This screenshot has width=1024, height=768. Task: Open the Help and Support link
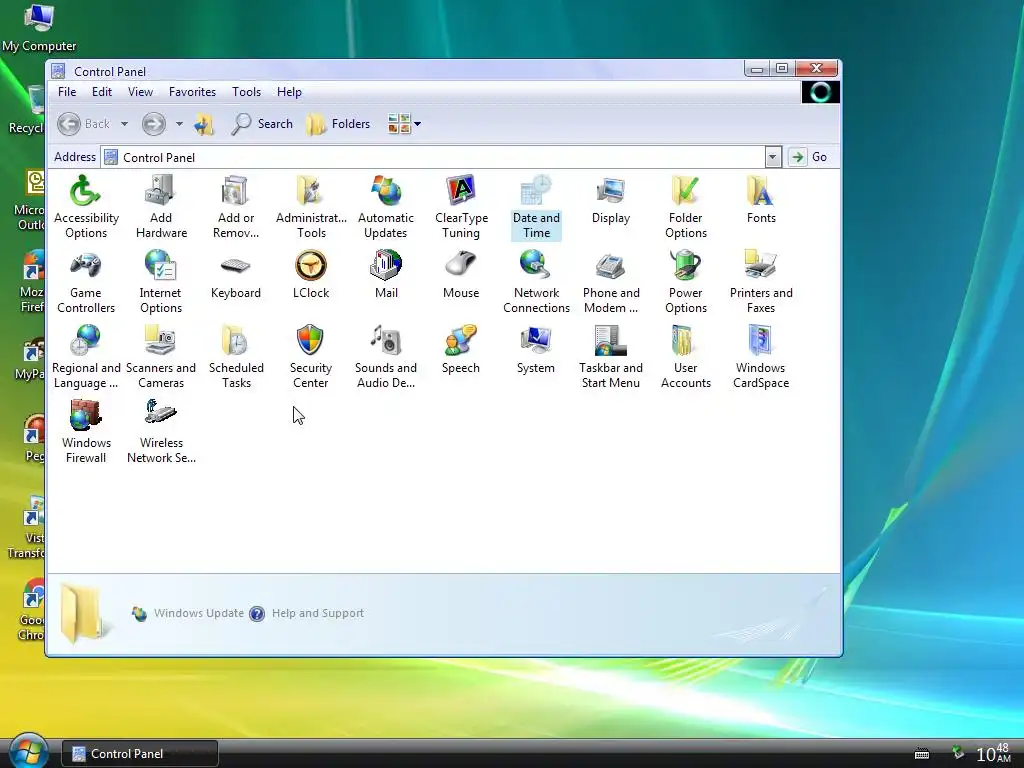pos(307,613)
